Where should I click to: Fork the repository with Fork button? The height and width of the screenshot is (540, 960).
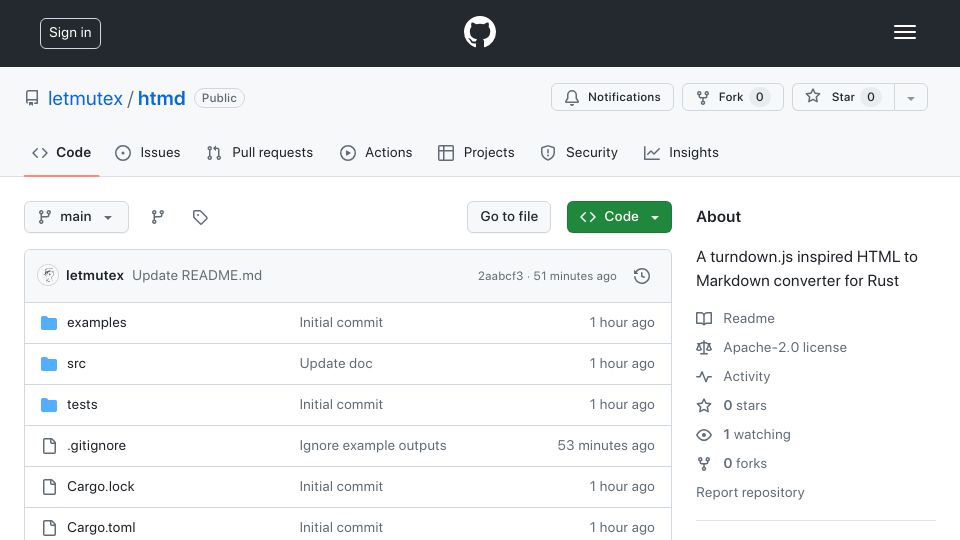point(733,97)
